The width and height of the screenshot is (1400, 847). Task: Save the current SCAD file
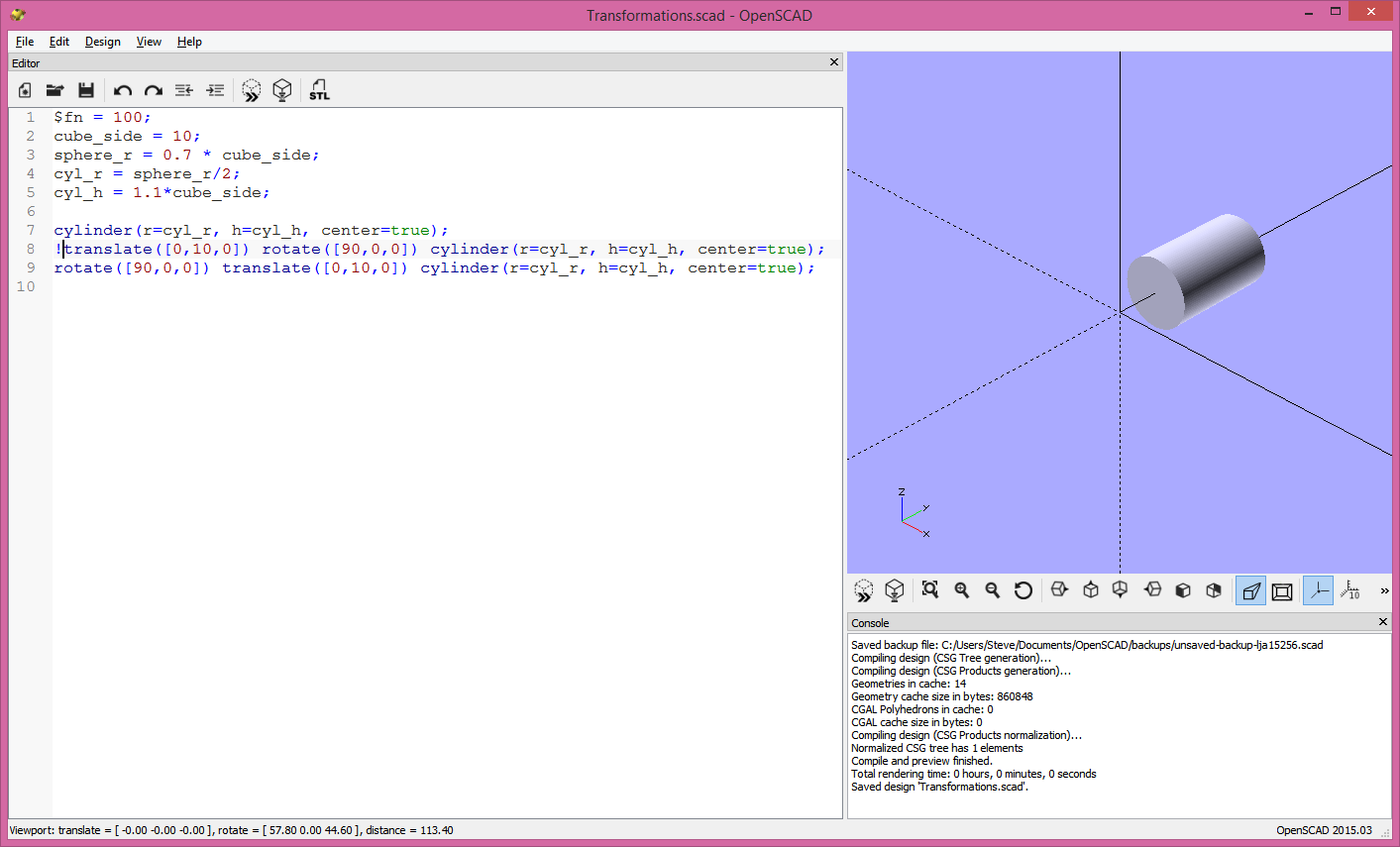click(86, 90)
